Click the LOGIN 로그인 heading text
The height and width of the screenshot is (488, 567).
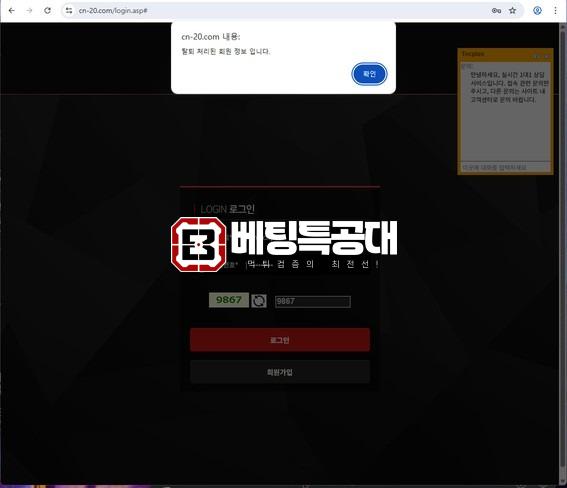227,209
